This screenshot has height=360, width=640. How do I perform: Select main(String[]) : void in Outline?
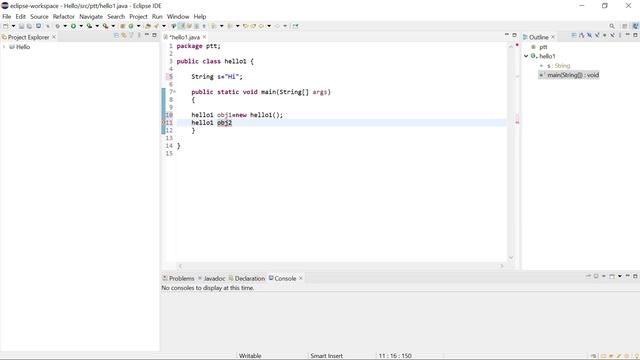coord(573,75)
